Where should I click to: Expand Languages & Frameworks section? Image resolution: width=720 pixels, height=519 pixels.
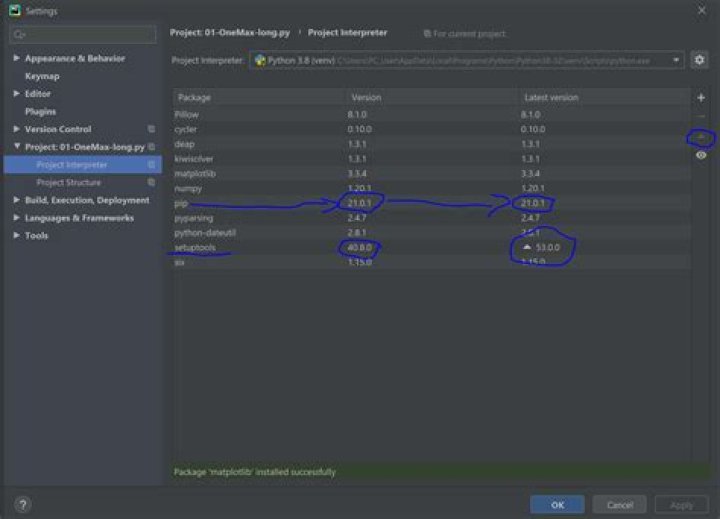pyautogui.click(x=17, y=217)
